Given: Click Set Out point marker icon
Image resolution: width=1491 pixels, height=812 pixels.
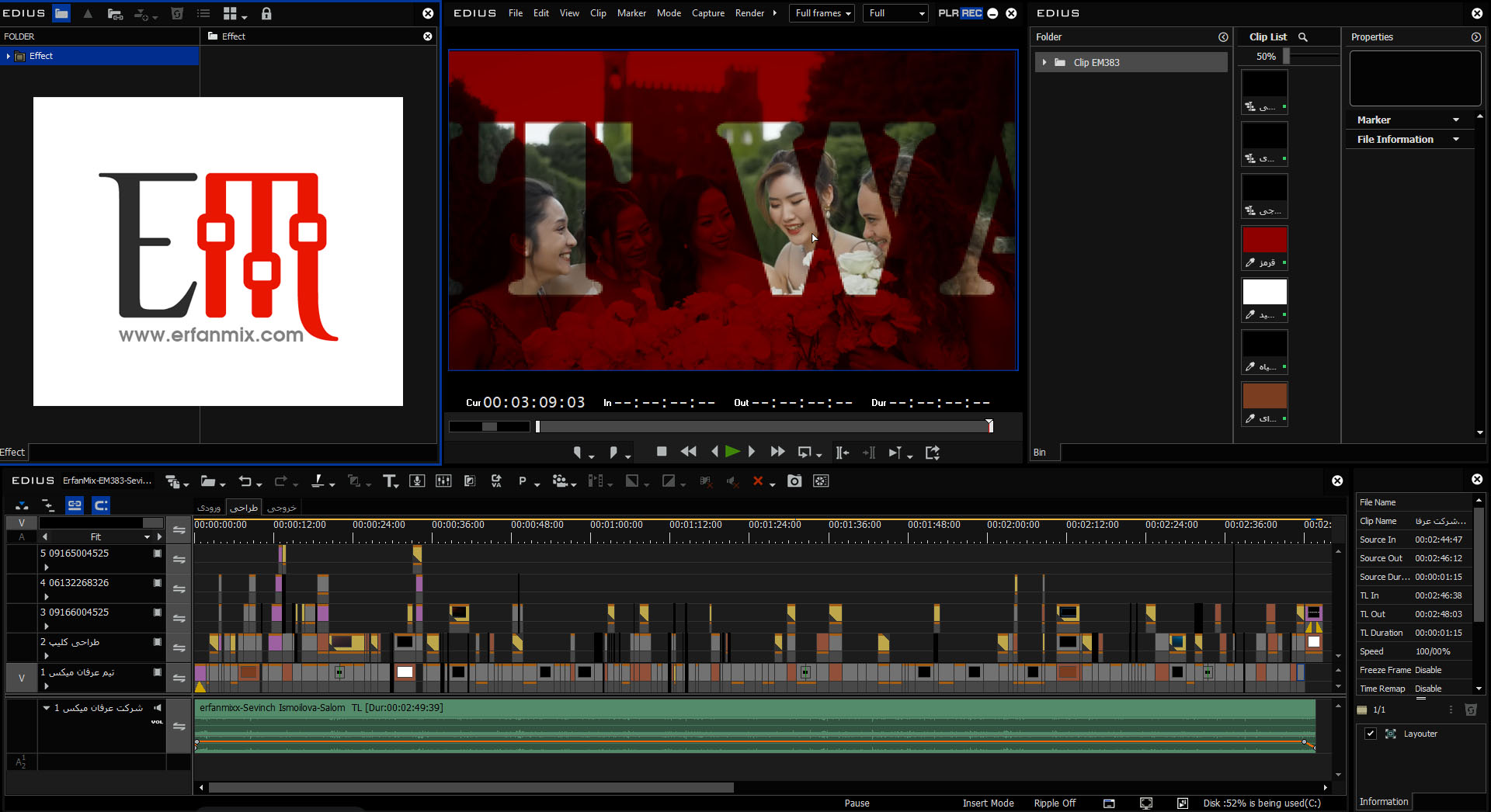Looking at the screenshot, I should 613,453.
